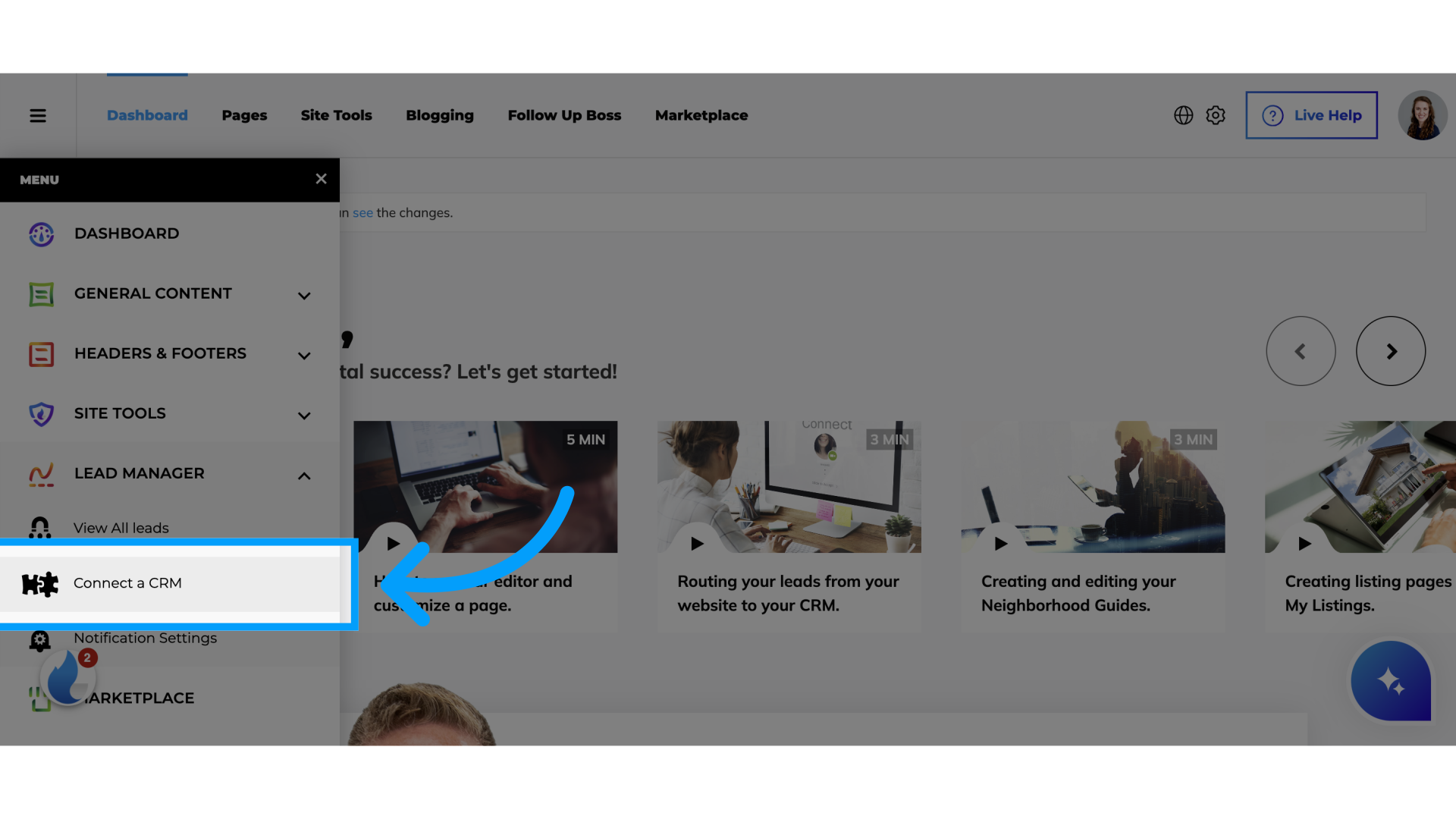1456x819 pixels.
Task: Click the Dashboard compass icon
Action: (41, 232)
